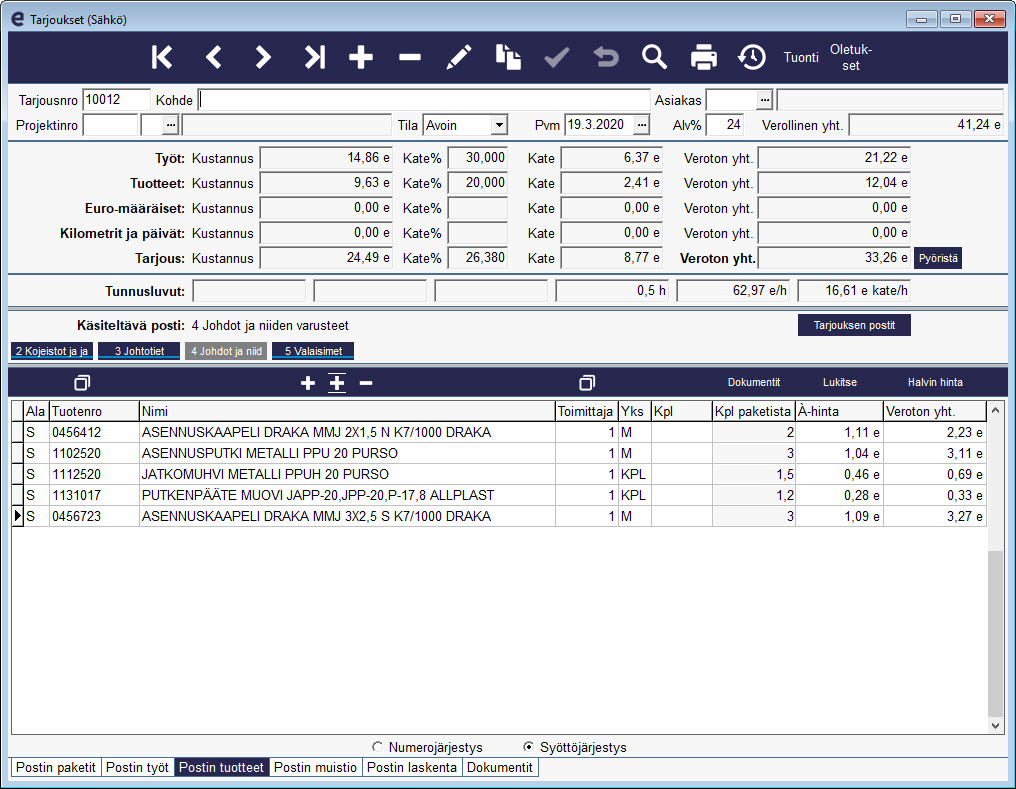
Task: Click scrollbar down arrow in product list
Action: [995, 726]
